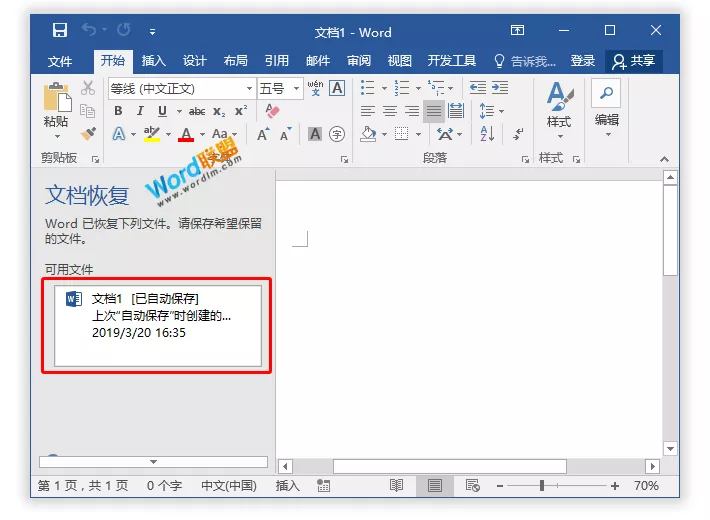710x520 pixels.
Task: Toggle Bold formatting
Action: coord(118,111)
